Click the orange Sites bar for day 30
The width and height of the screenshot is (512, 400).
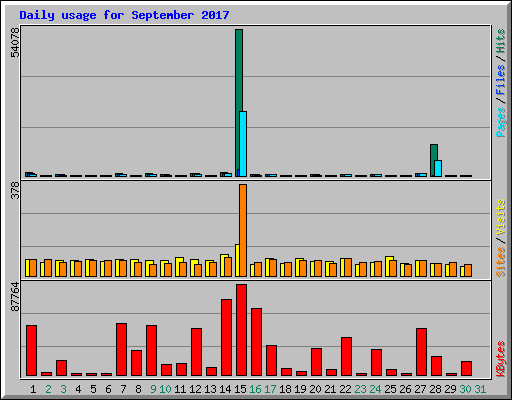(x=468, y=270)
